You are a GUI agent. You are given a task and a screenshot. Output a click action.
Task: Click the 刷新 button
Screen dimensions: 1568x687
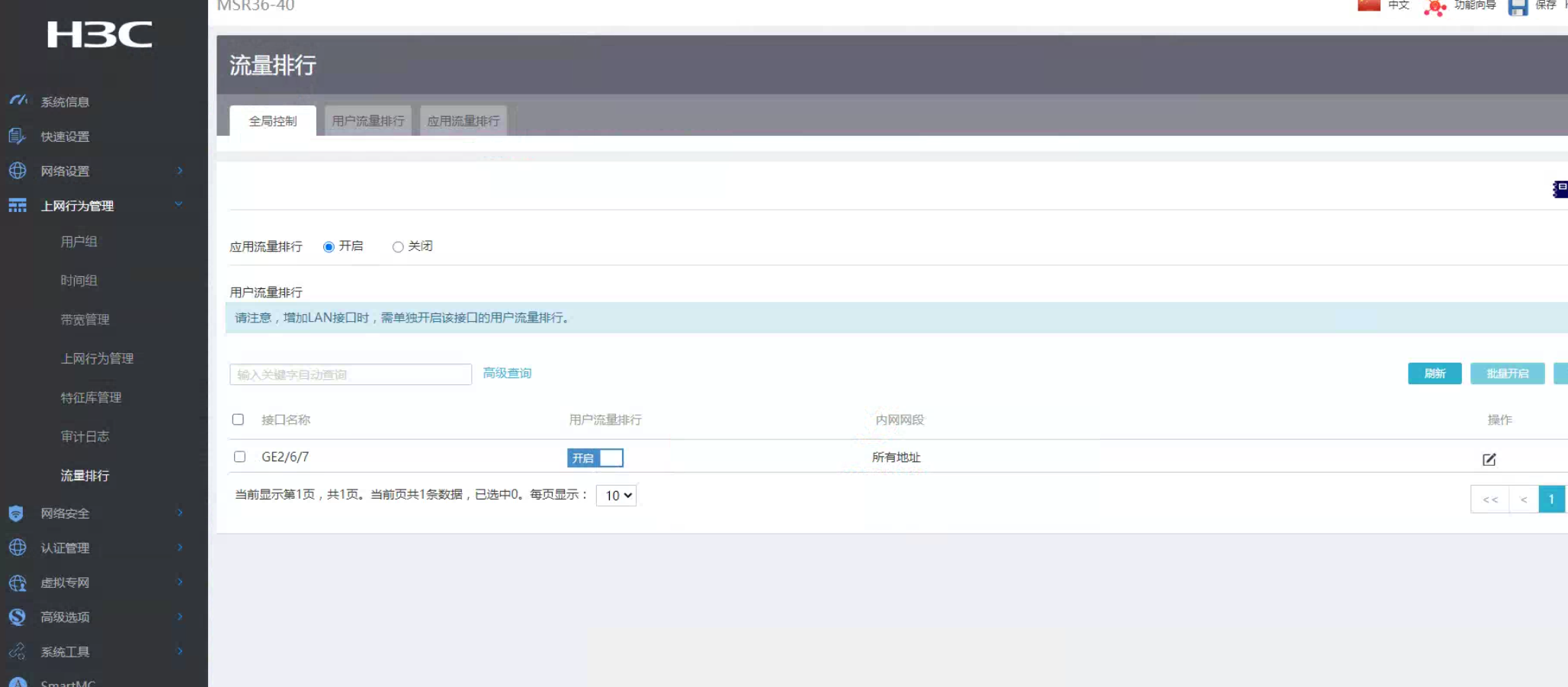point(1435,374)
